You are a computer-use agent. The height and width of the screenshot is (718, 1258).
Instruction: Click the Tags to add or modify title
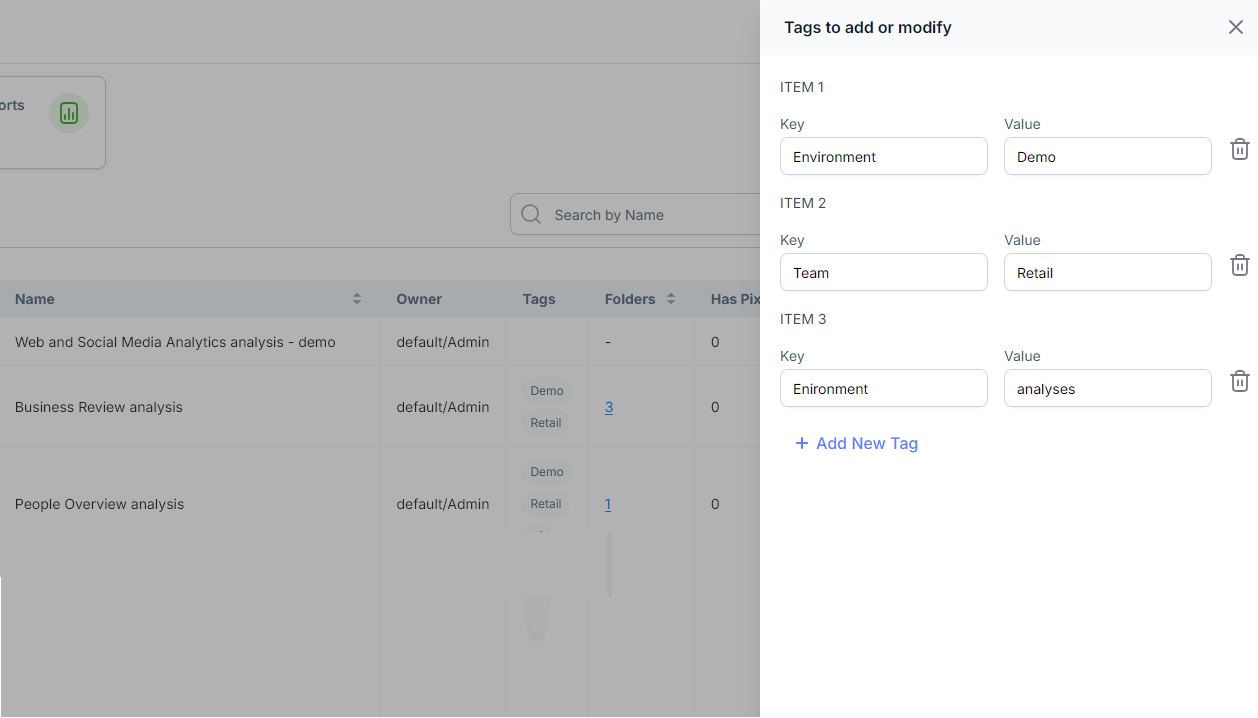[x=868, y=27]
